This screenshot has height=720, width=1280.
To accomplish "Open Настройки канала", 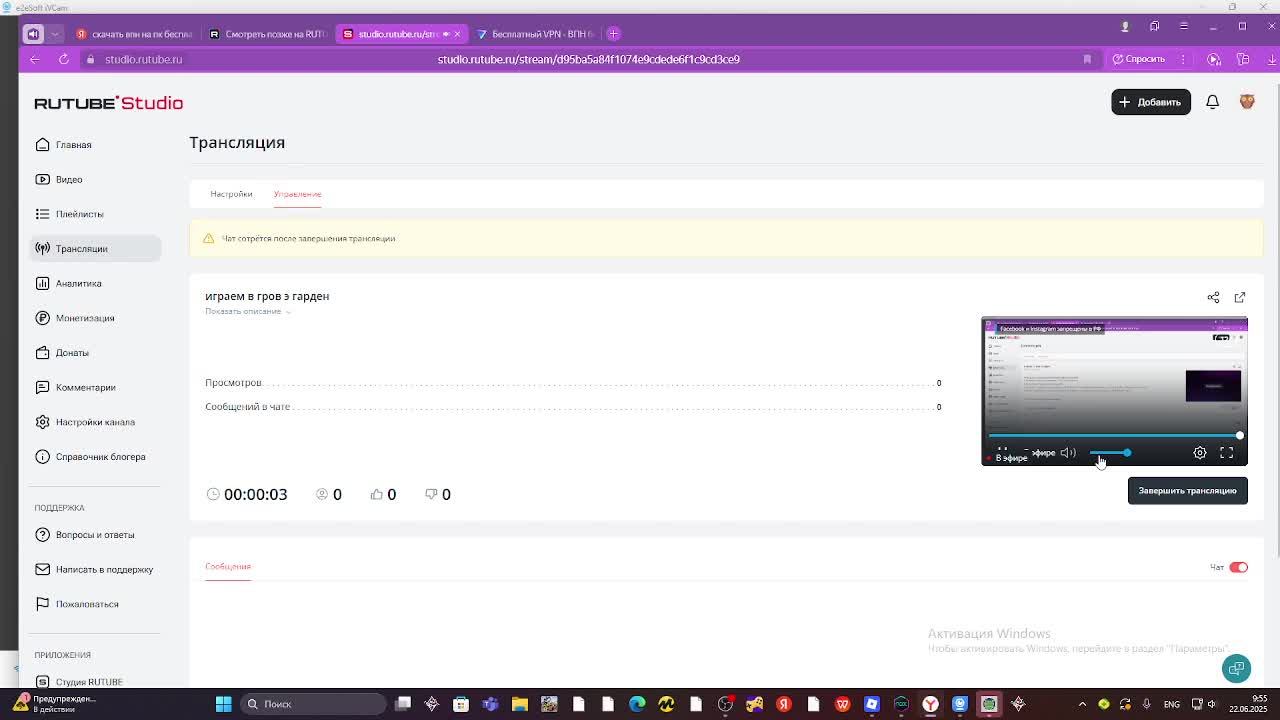I will 95,422.
